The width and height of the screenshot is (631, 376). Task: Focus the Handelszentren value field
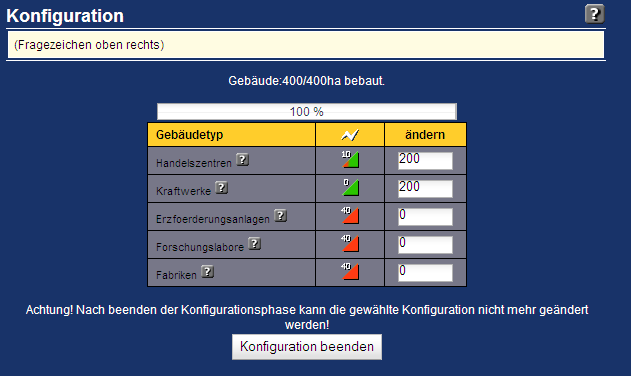[425, 161]
